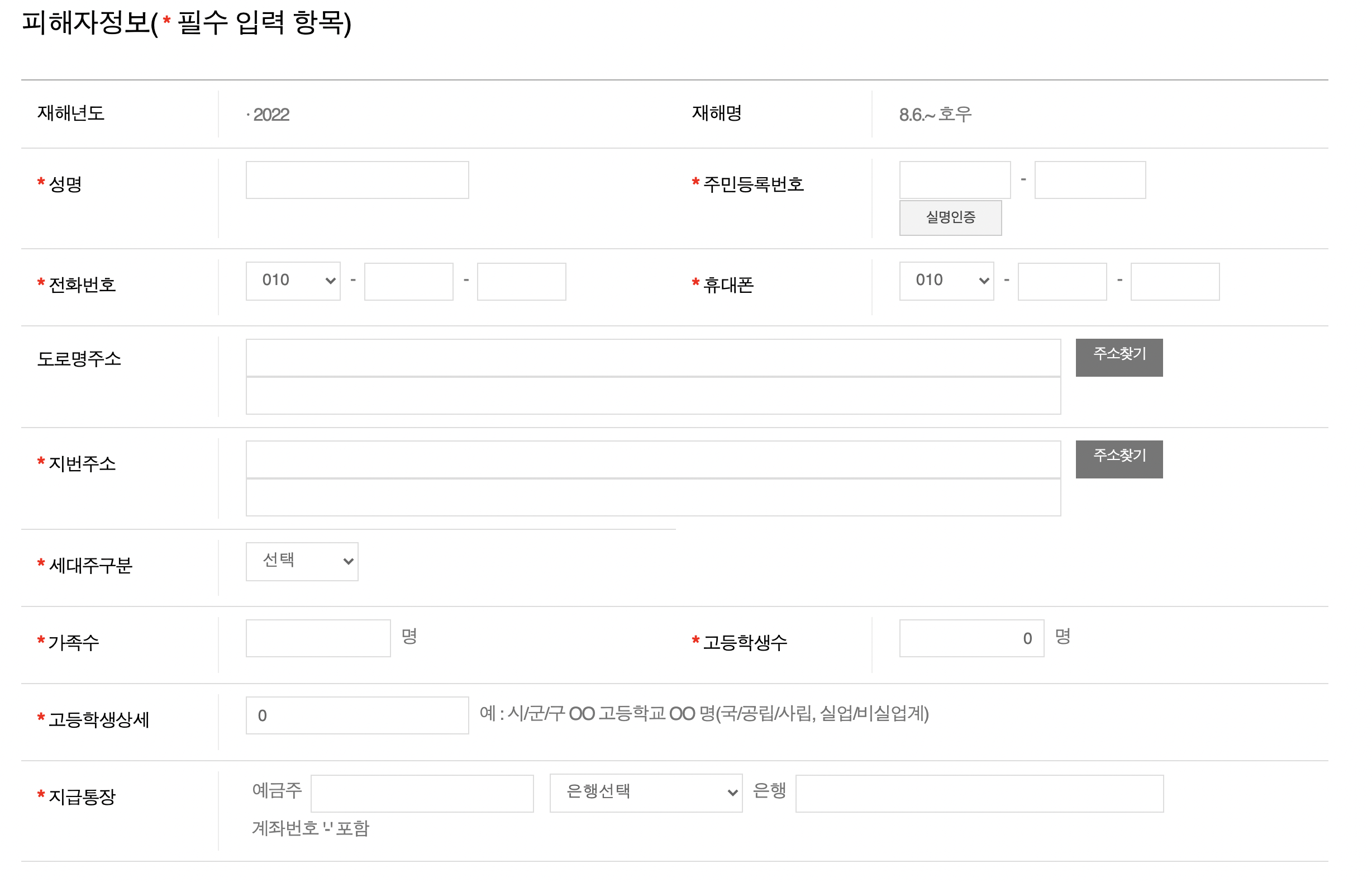Click the 휴대폰 last number field

coord(1175,281)
